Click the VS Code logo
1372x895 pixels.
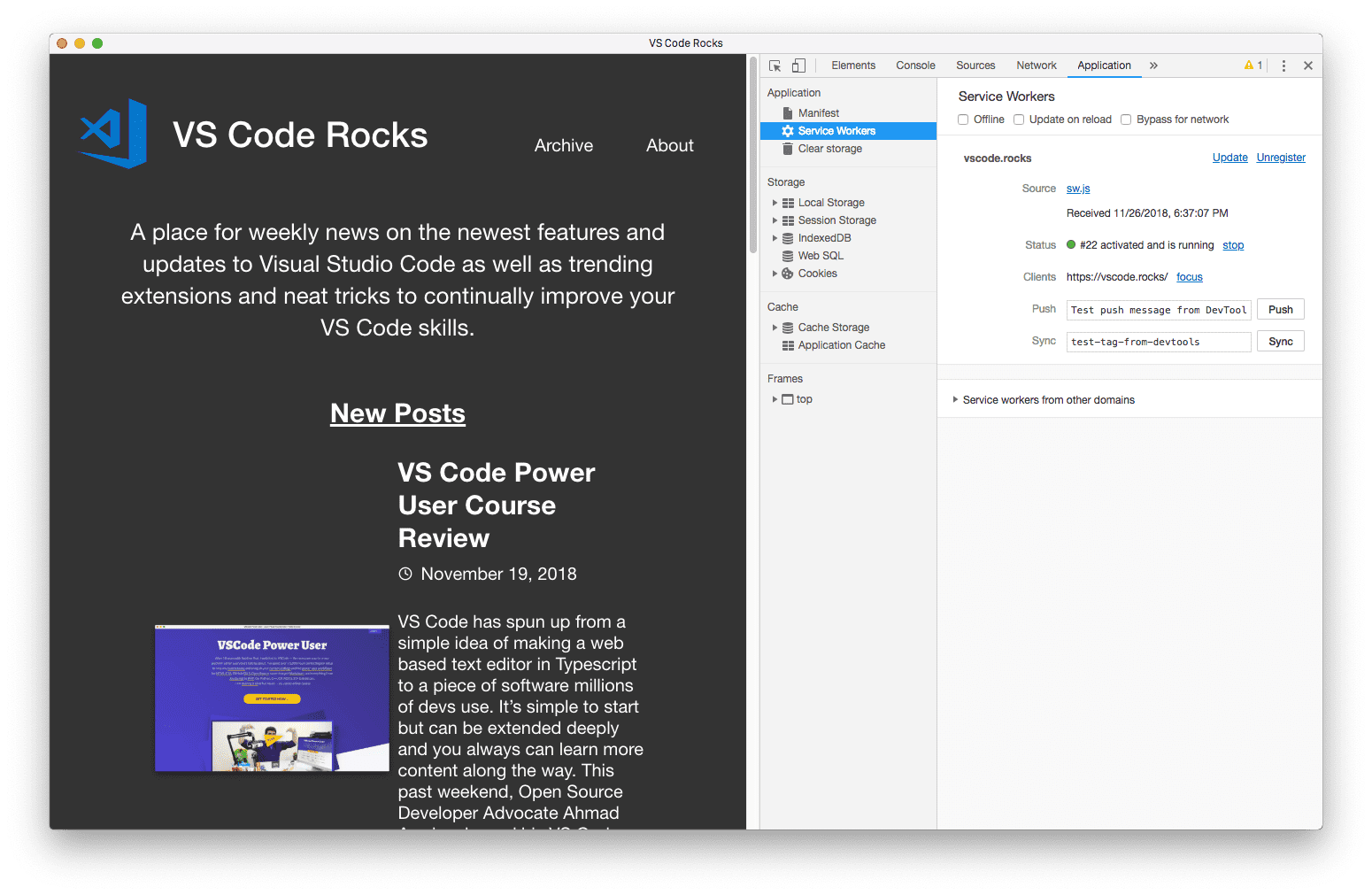pos(115,134)
